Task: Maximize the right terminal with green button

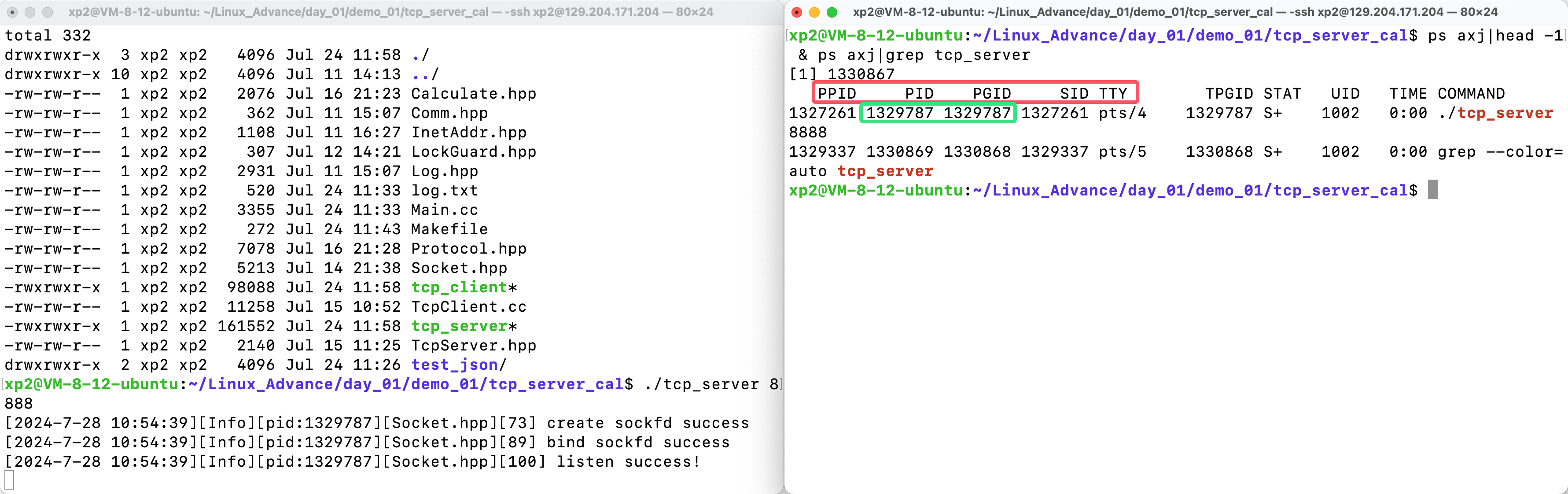Action: click(832, 12)
